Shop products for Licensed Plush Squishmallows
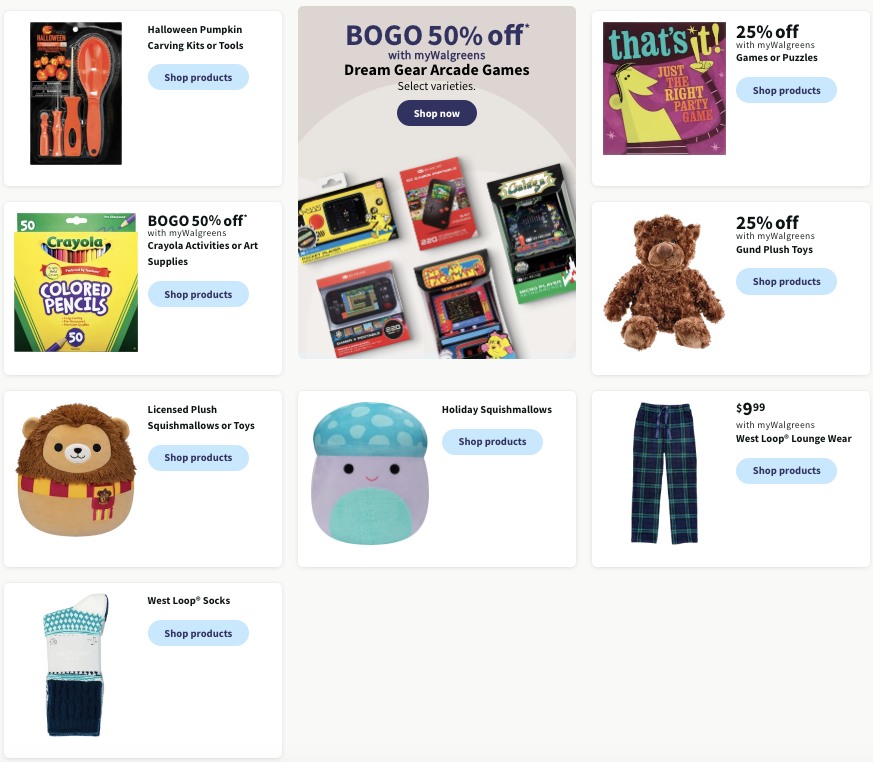 pos(198,458)
